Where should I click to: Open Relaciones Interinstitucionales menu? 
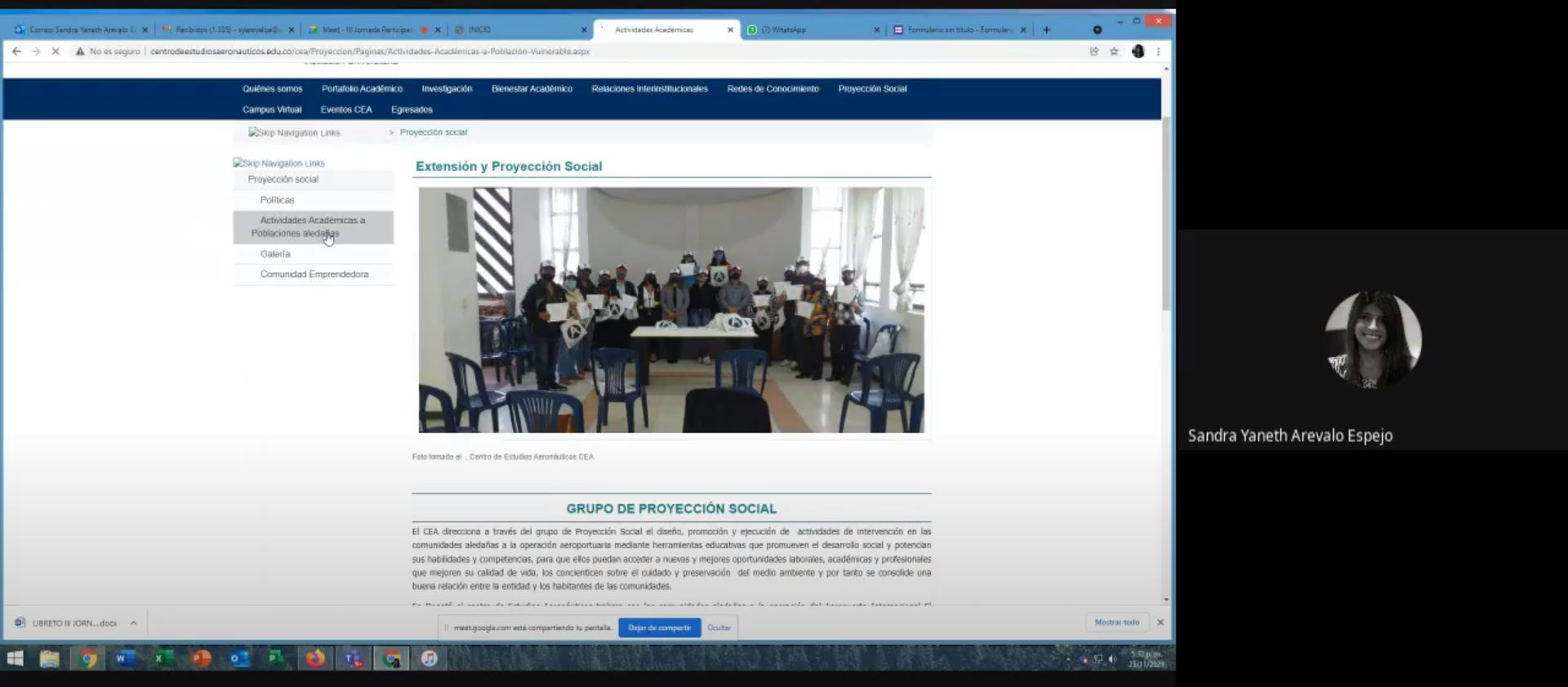[x=649, y=89]
